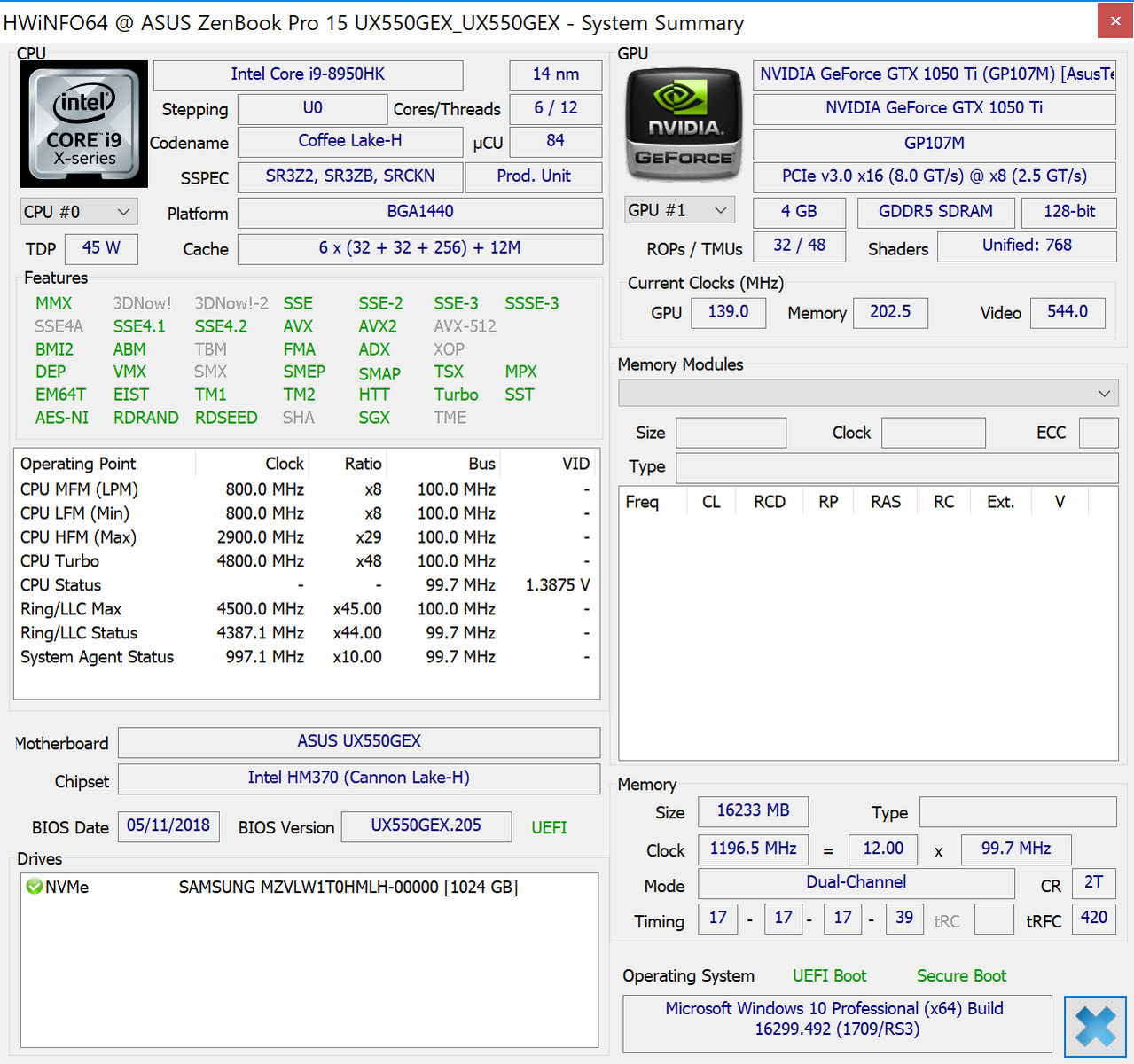
Task: Click the ROPs / TMUs value '32 / 48'
Action: click(x=799, y=246)
